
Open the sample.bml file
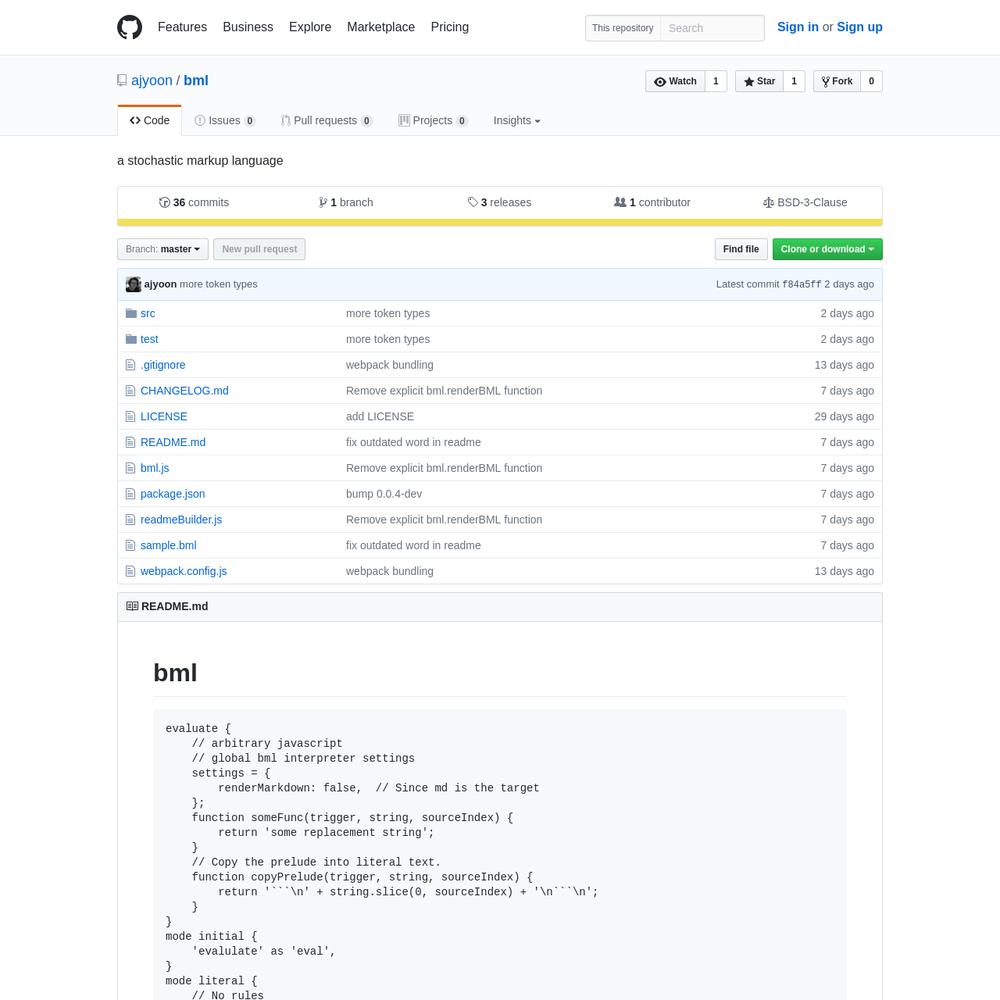pyautogui.click(x=168, y=545)
